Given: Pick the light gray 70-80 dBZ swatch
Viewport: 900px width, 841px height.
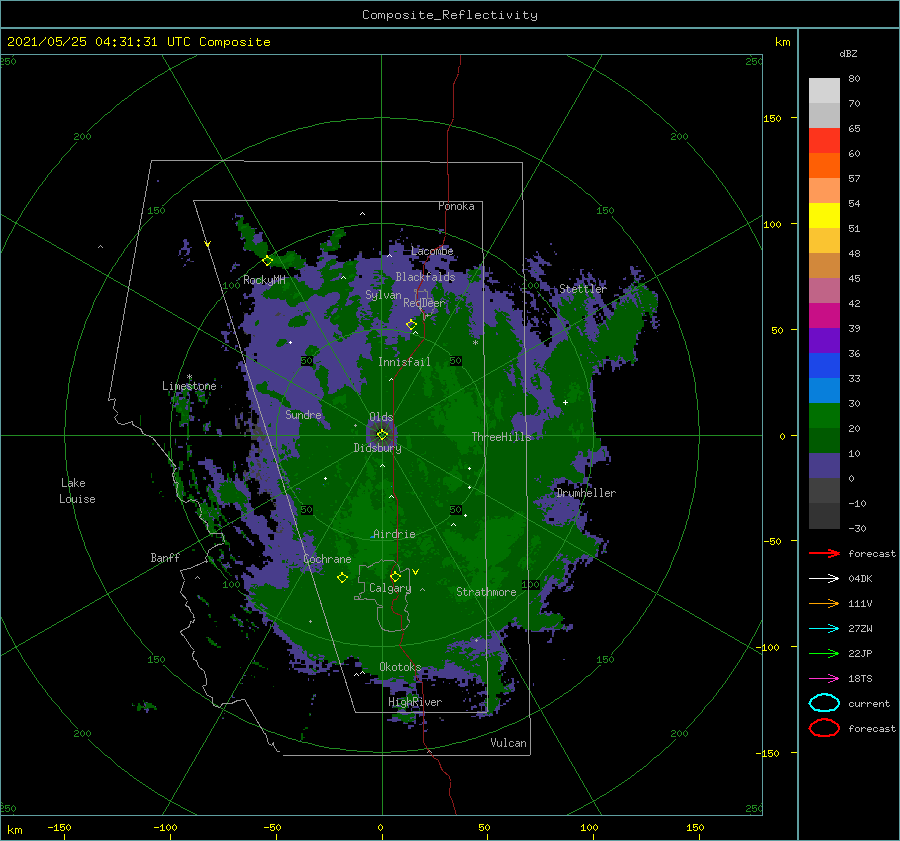Looking at the screenshot, I should pos(824,91).
